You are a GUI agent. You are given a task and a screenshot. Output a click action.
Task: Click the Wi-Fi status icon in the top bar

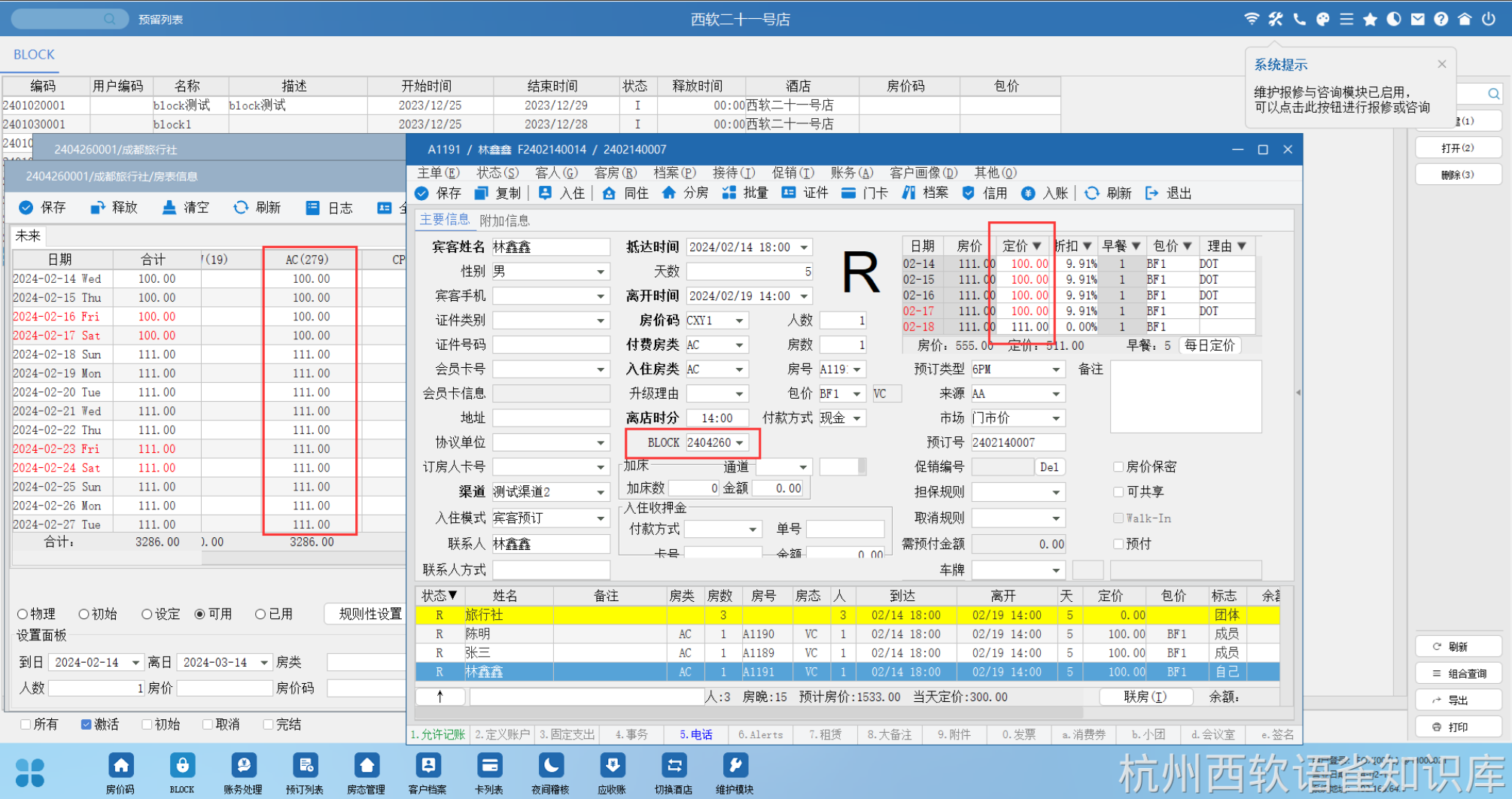1252,19
